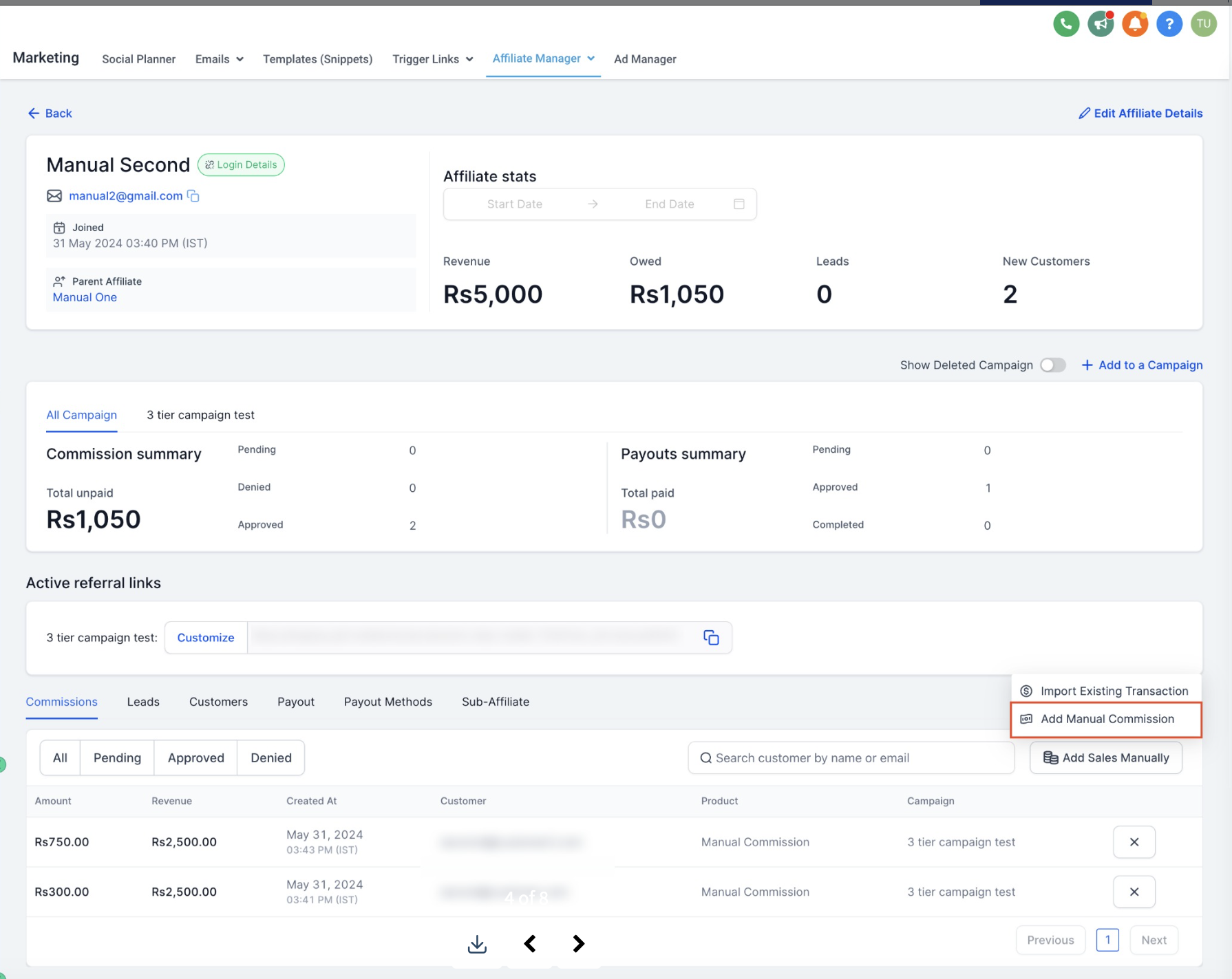Filter commissions by All
Screen dimensions: 1232x979
click(60, 757)
